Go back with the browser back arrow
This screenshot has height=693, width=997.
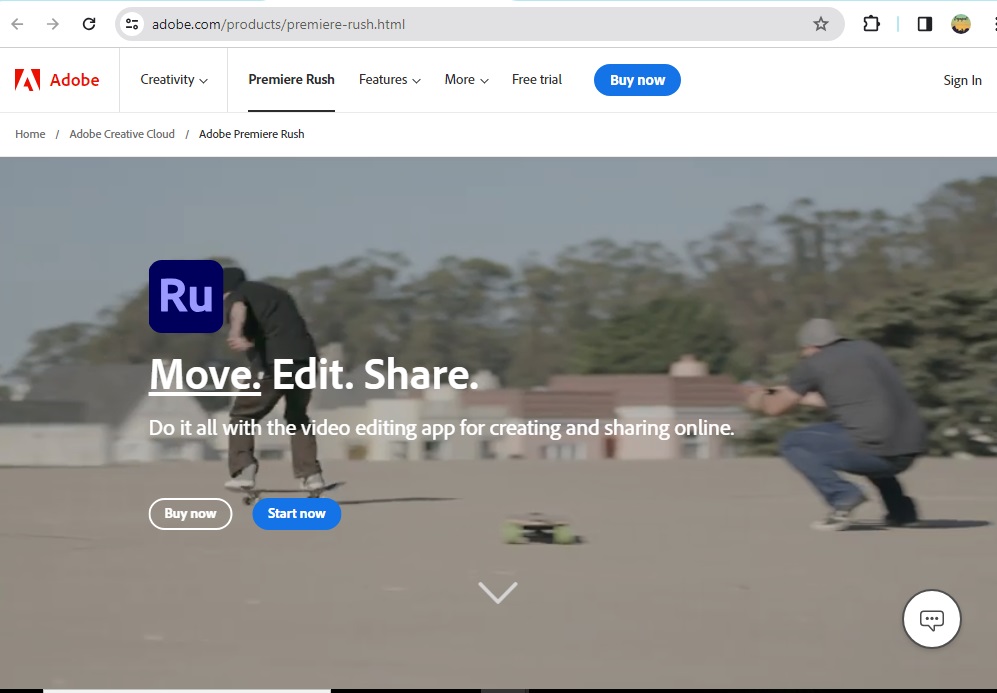click(17, 24)
